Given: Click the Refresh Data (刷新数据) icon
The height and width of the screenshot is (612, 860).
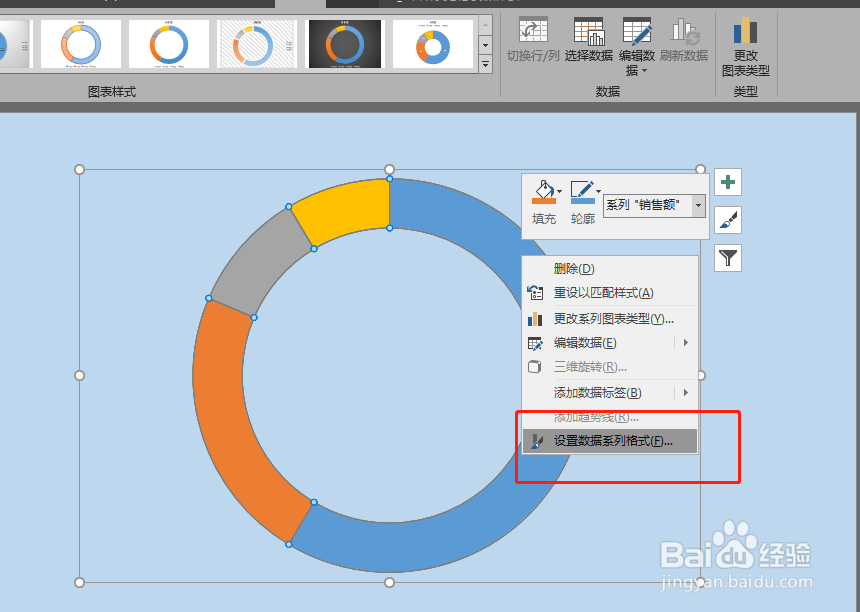Looking at the screenshot, I should click(684, 31).
